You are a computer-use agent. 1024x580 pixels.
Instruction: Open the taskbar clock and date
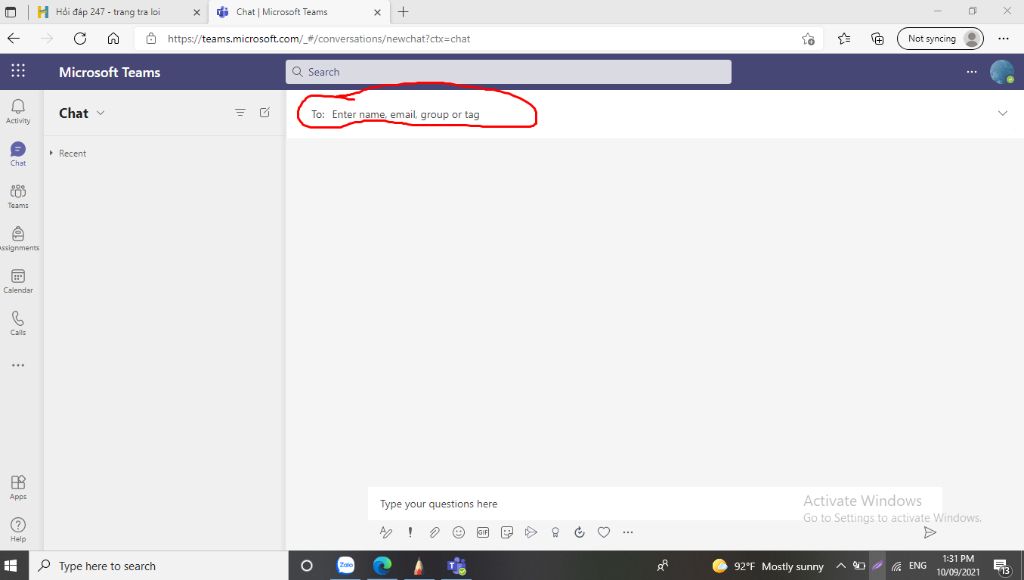coord(958,566)
